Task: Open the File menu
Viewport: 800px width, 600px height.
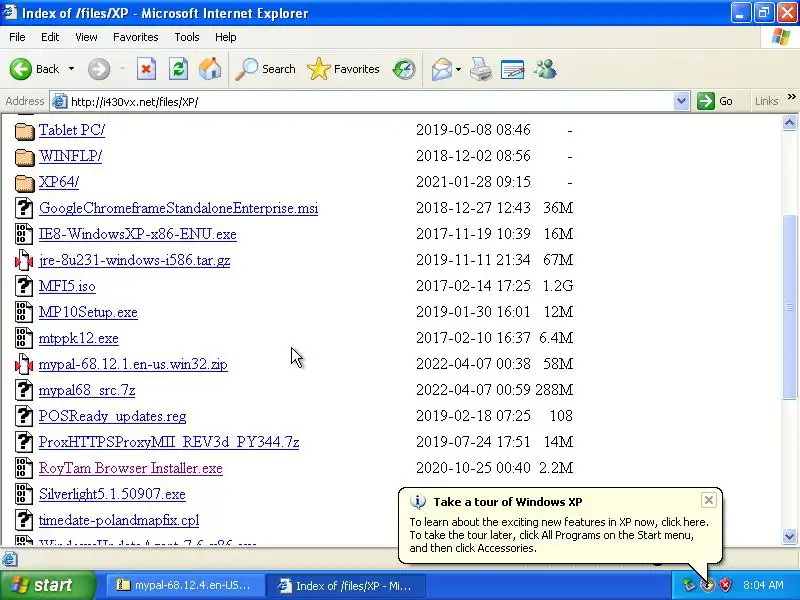Action: [17, 37]
